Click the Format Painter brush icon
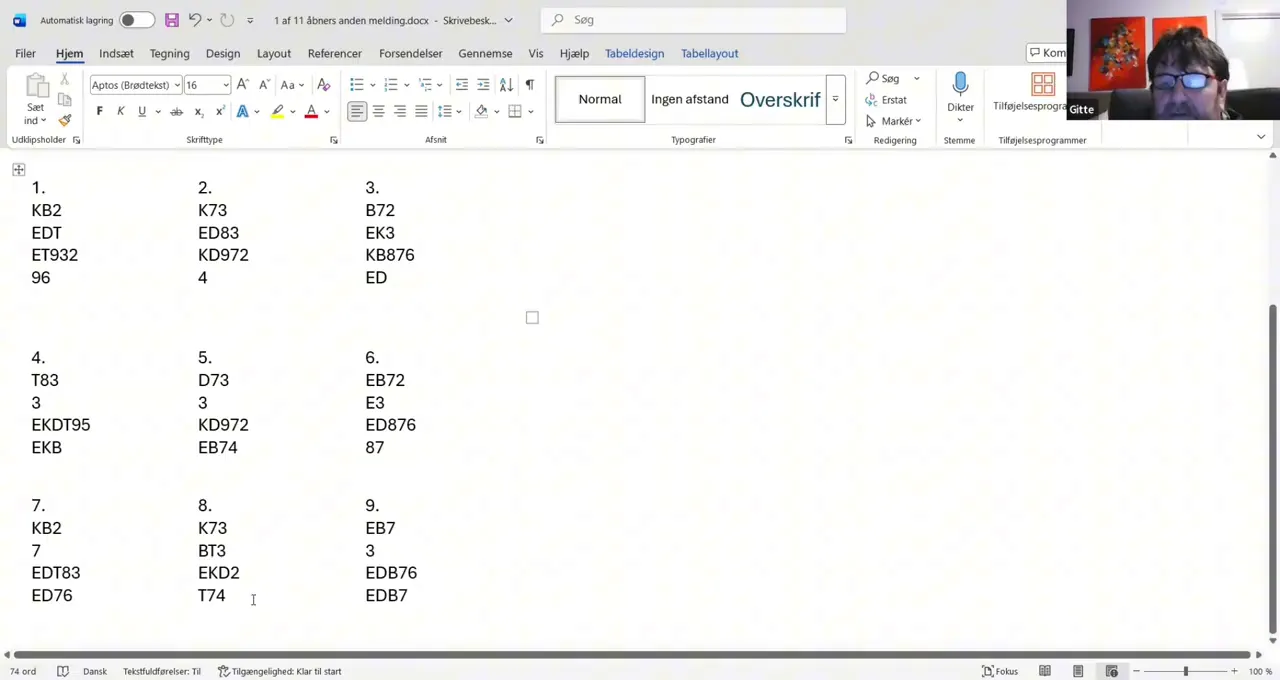The width and height of the screenshot is (1280, 680). [x=65, y=120]
